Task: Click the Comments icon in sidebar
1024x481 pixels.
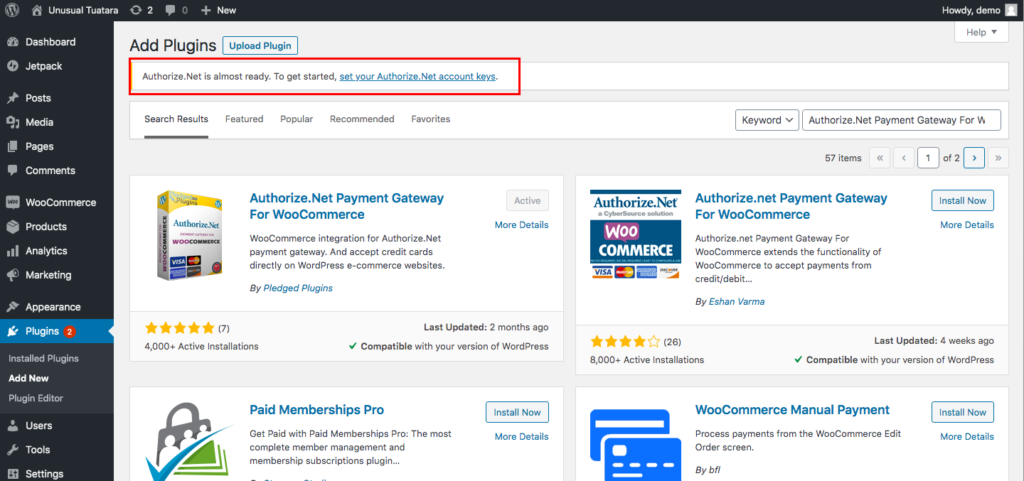Action: click(x=12, y=170)
